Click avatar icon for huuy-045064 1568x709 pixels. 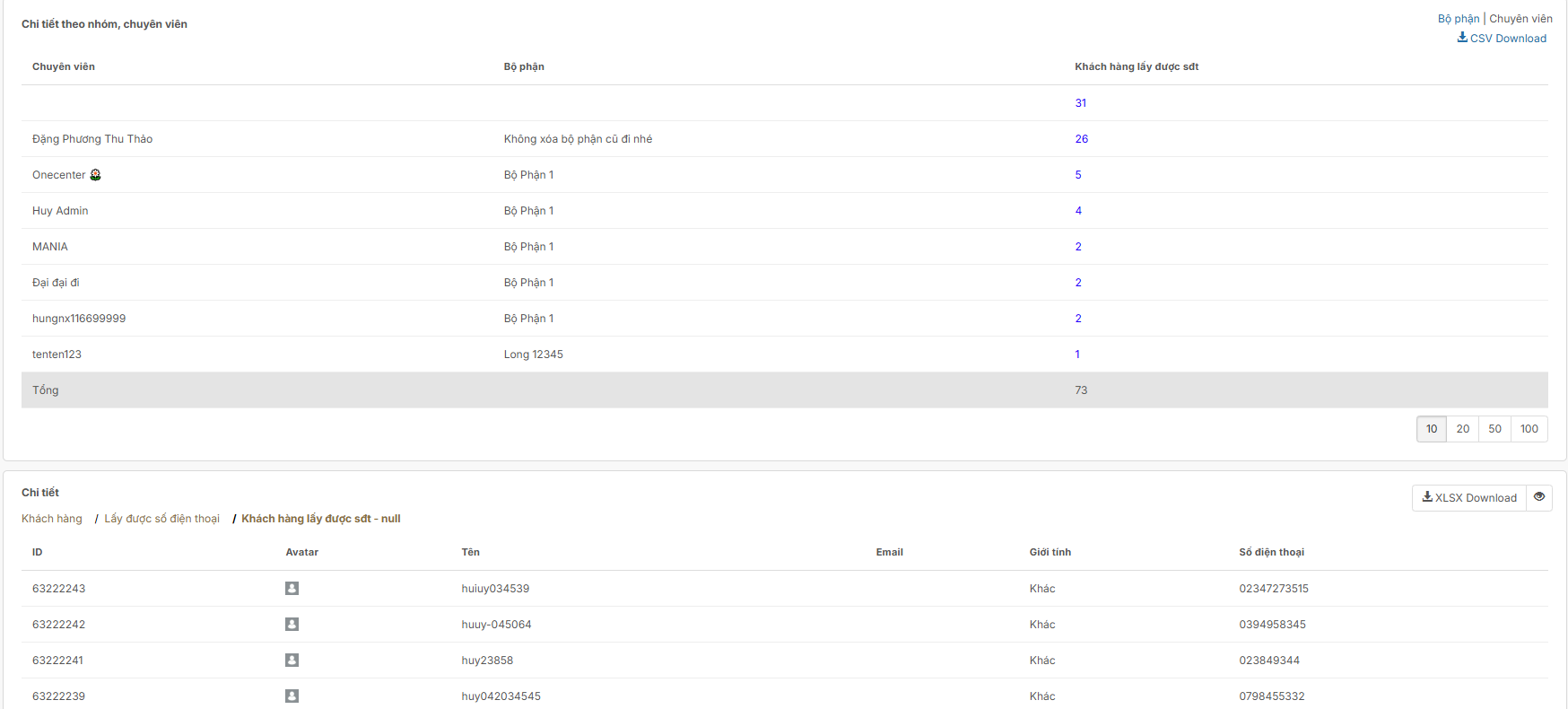point(292,625)
